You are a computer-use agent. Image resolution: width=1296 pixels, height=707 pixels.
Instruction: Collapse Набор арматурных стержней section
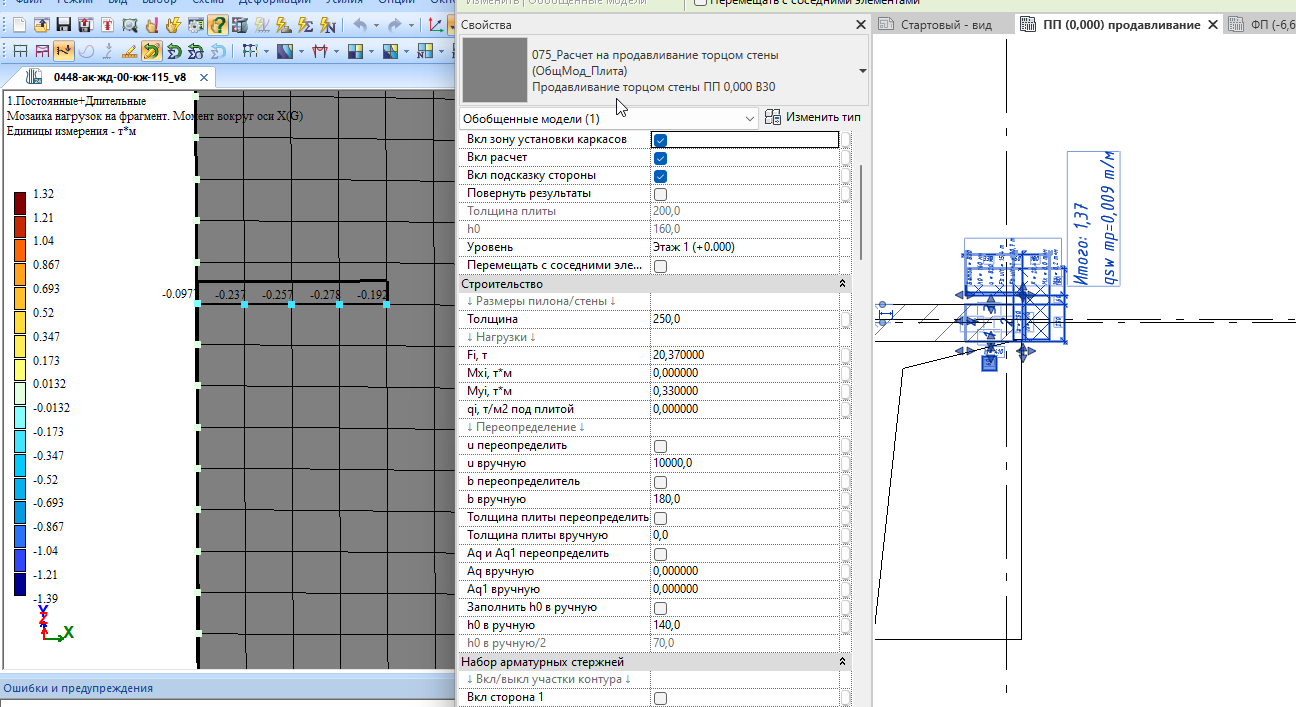tap(842, 662)
